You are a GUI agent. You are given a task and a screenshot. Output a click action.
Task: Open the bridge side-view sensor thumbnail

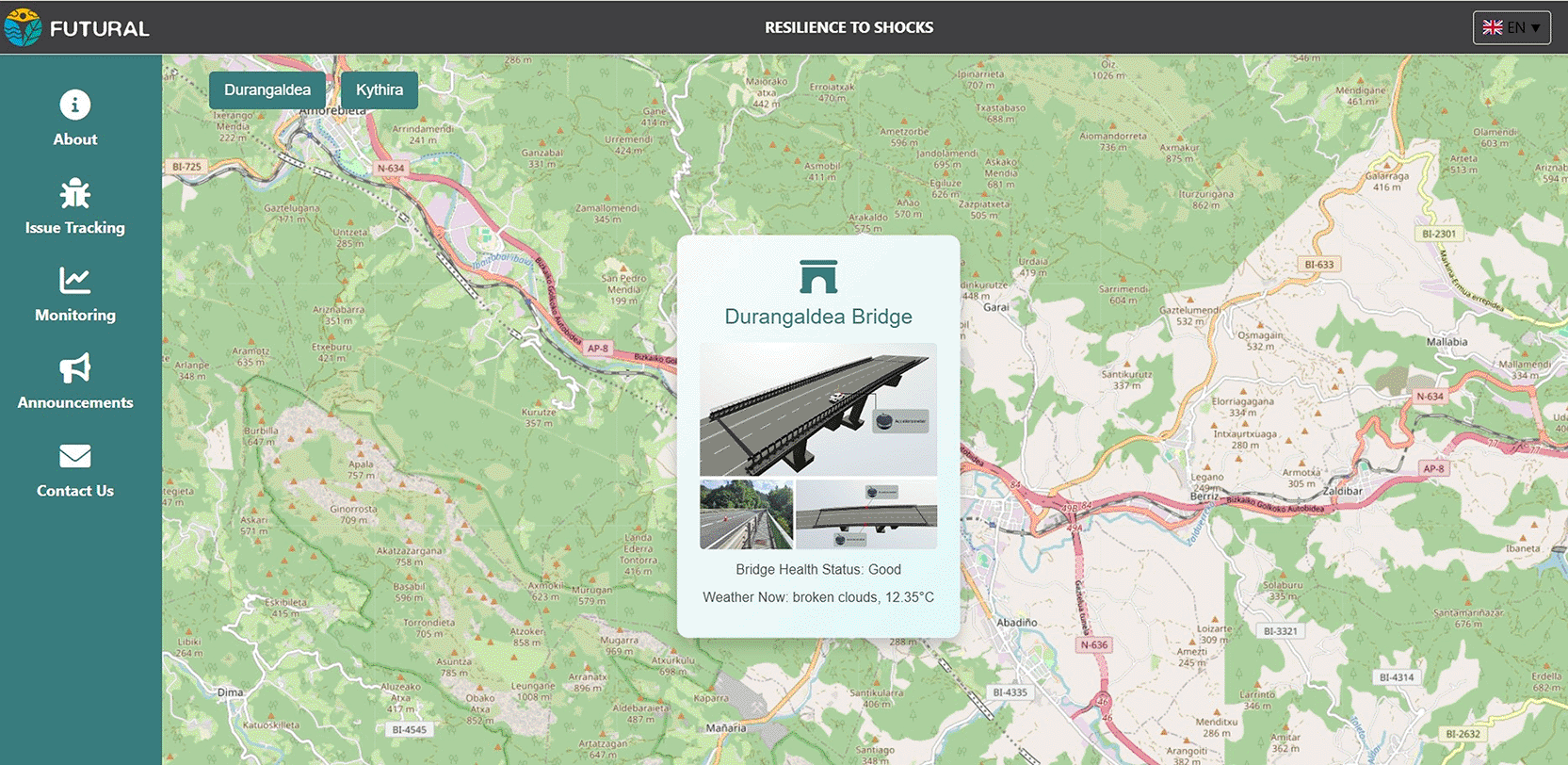[x=866, y=514]
